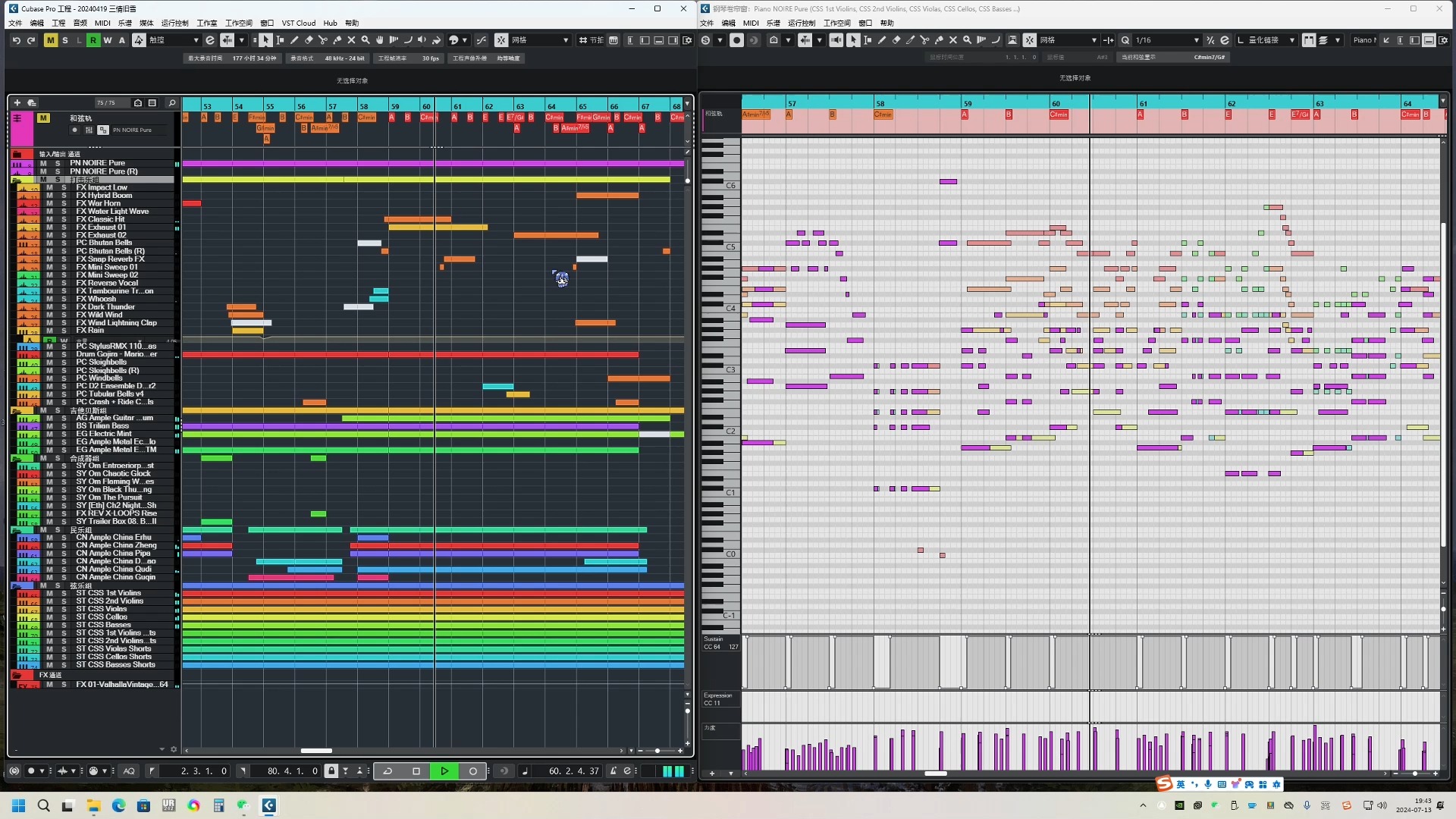Select the hand Comp tool in project toolbar

380,40
